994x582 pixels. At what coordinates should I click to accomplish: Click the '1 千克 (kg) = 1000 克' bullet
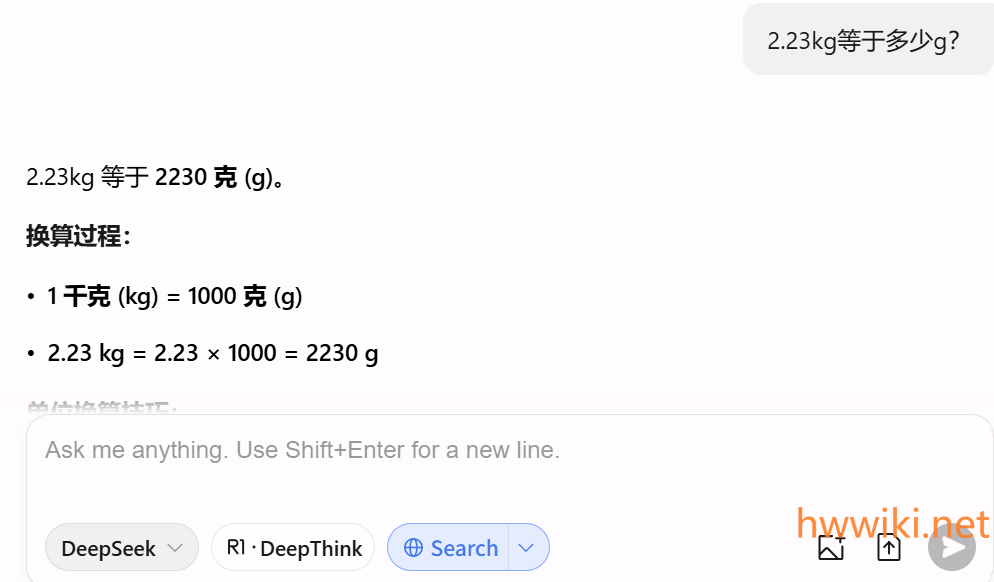coord(174,296)
